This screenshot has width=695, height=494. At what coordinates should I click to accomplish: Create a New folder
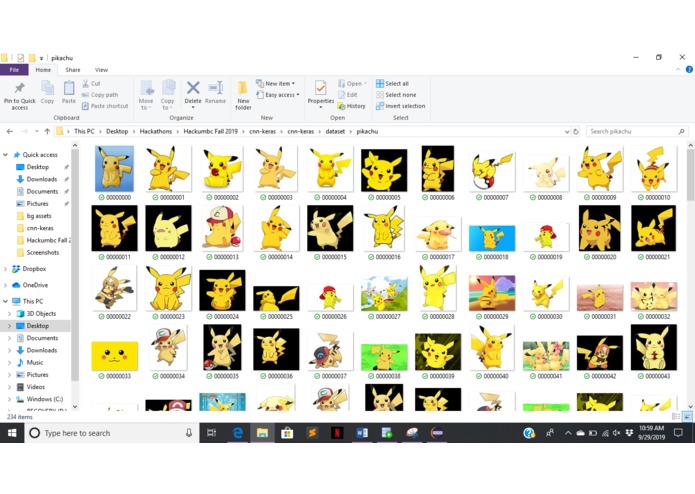(x=243, y=94)
